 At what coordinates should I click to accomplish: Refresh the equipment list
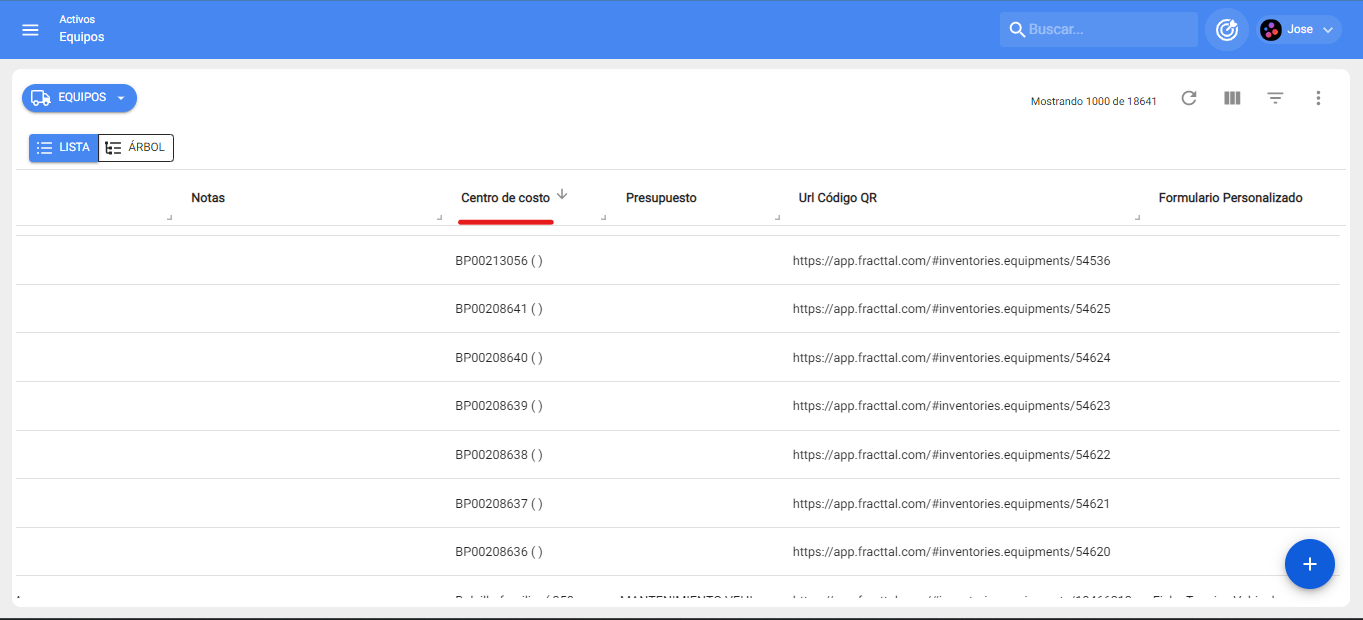[x=1189, y=98]
